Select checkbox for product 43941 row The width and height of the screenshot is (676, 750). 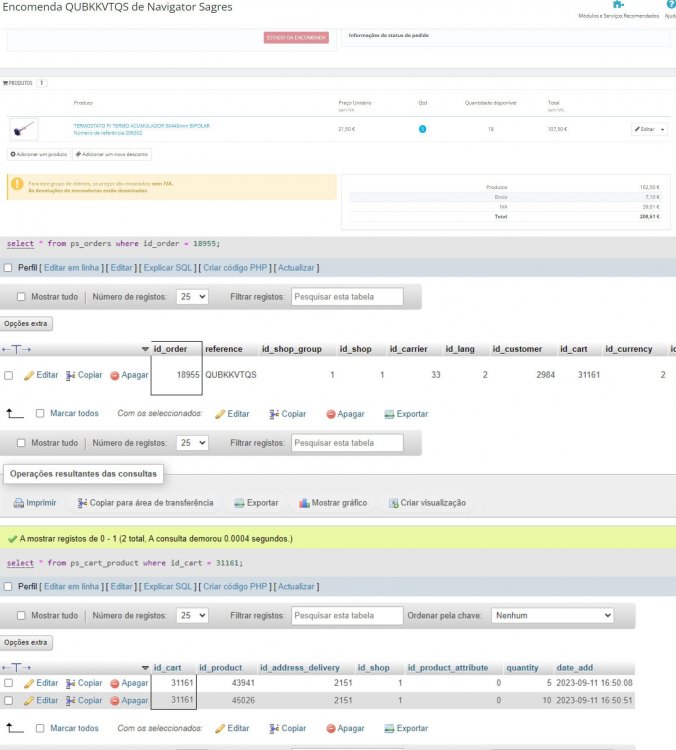(x=9, y=684)
